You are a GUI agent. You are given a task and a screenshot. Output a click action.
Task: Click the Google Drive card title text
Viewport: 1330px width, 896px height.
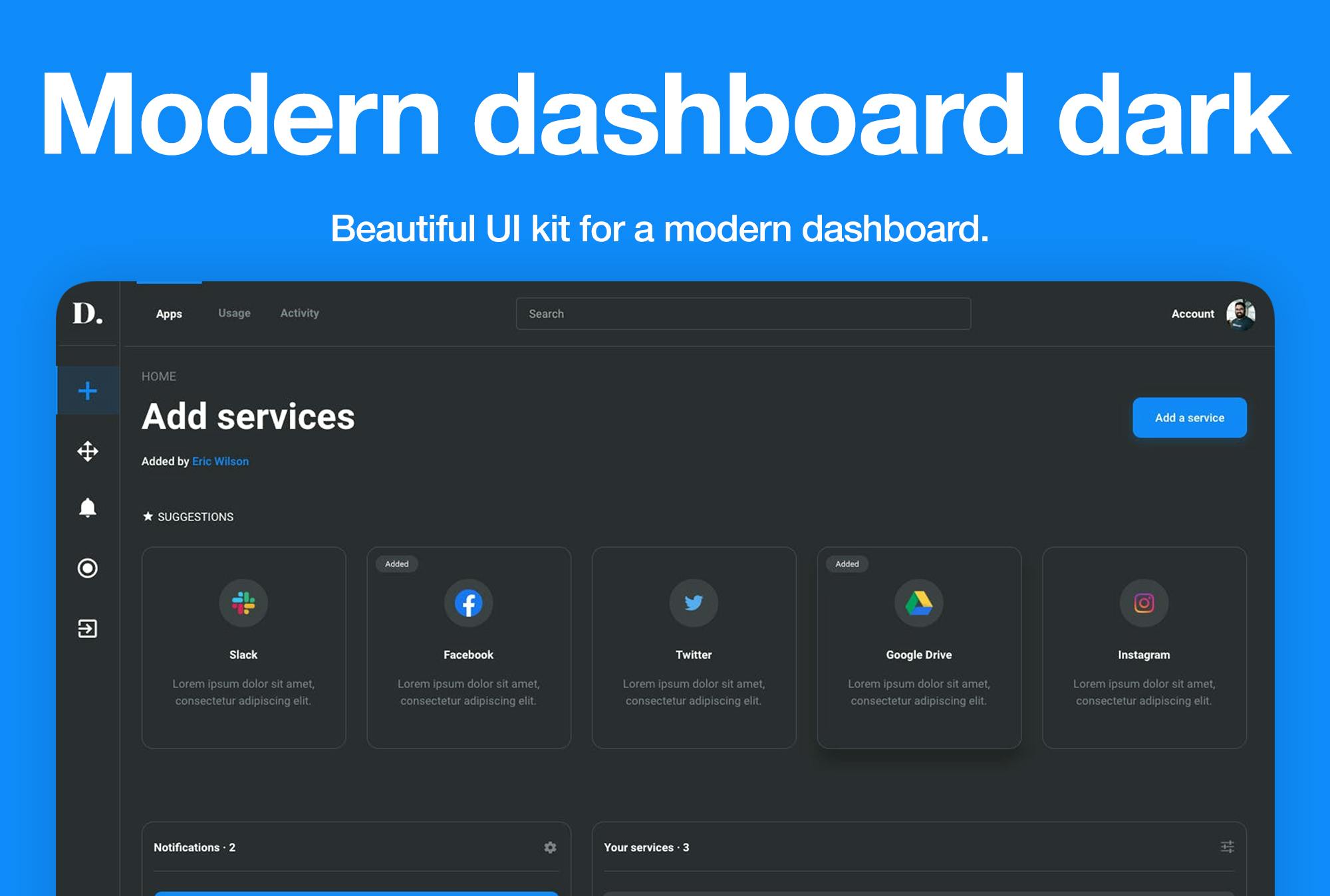(919, 655)
